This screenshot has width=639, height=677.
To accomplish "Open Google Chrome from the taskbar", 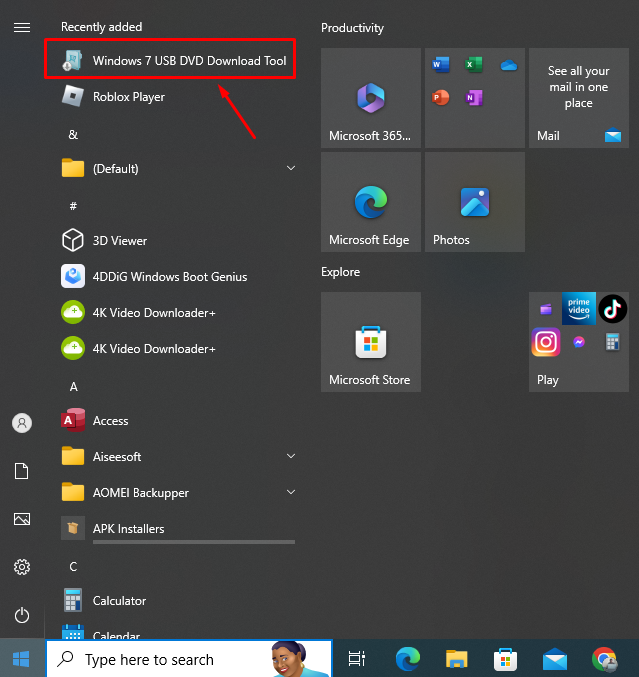I will 604,659.
